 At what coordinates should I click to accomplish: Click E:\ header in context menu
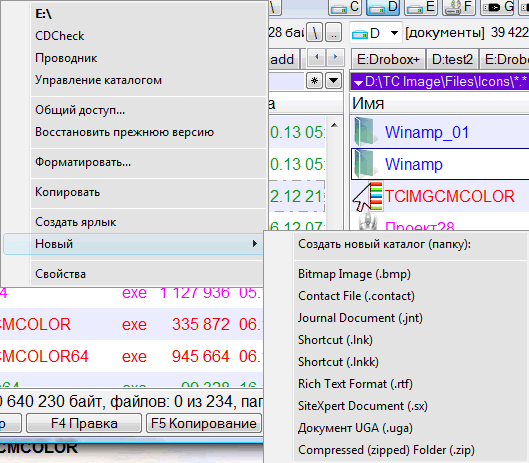tap(44, 14)
